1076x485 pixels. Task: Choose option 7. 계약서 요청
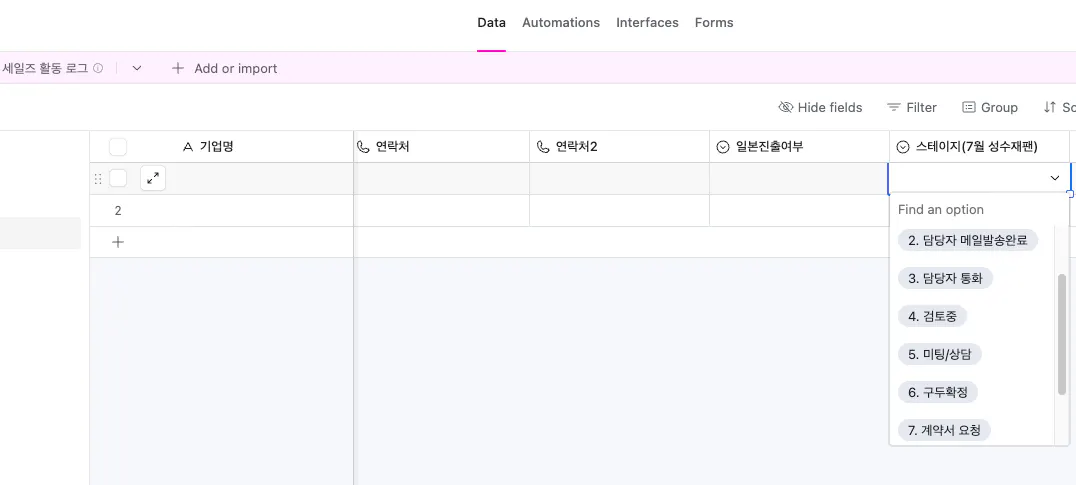click(944, 430)
